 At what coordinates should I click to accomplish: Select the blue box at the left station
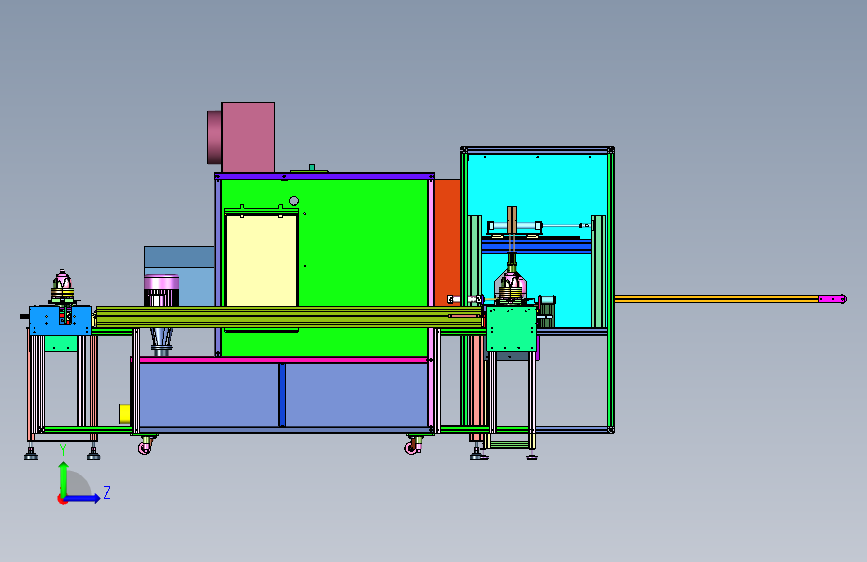coord(60,320)
